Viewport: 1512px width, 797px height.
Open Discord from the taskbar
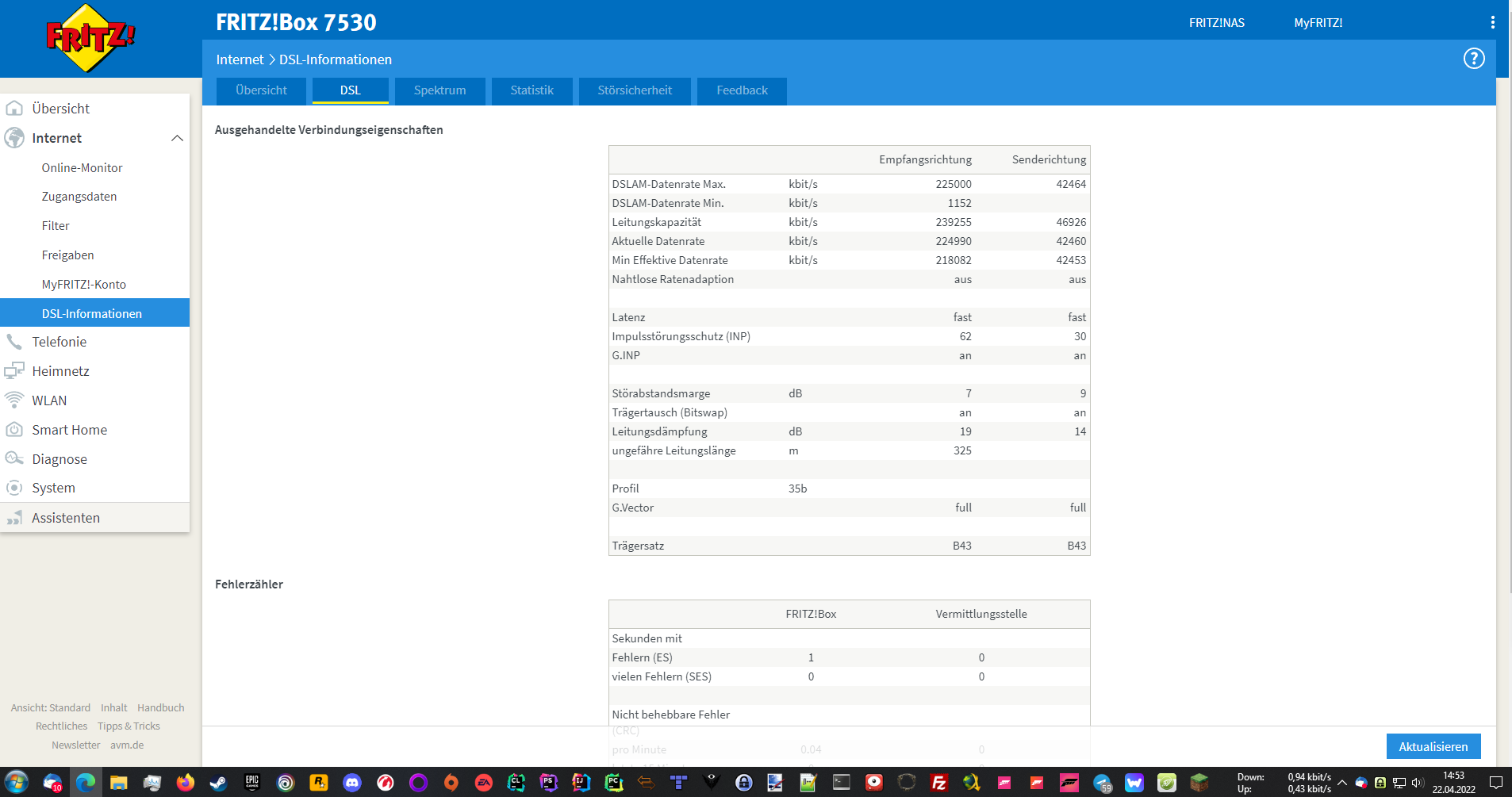[x=351, y=783]
